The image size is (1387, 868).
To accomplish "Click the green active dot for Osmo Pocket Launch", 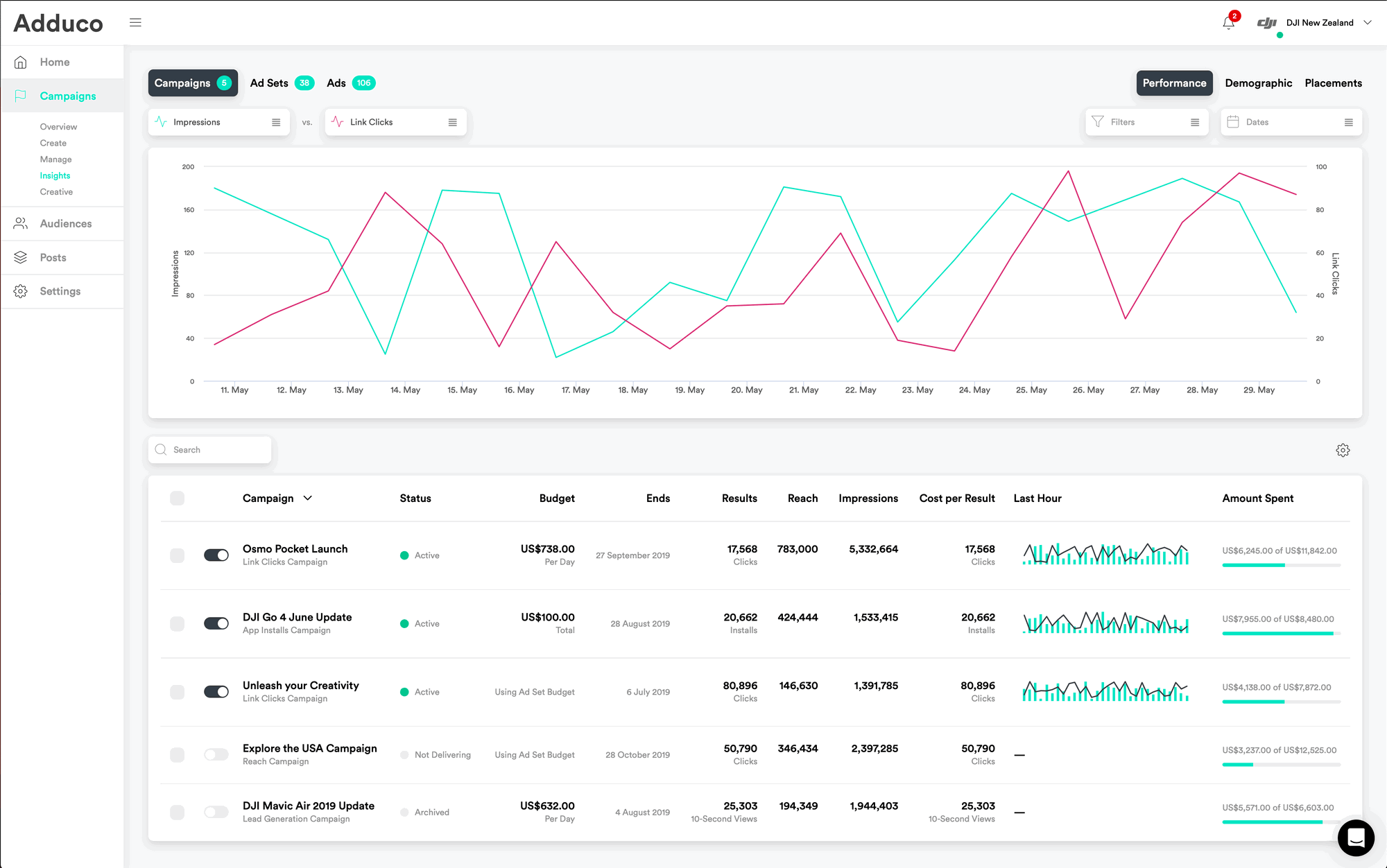I will tap(404, 555).
